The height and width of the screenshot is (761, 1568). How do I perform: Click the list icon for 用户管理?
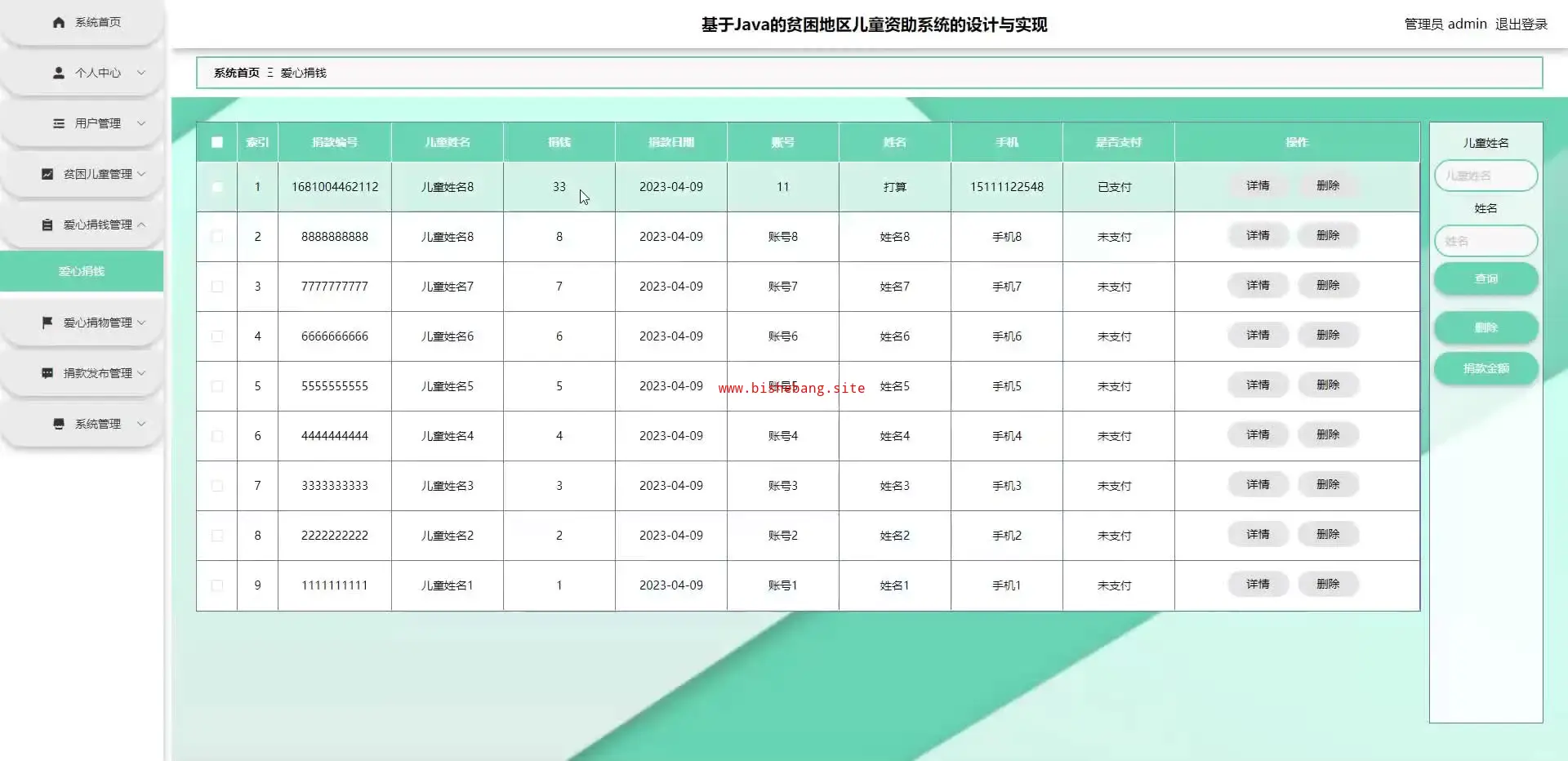click(59, 123)
